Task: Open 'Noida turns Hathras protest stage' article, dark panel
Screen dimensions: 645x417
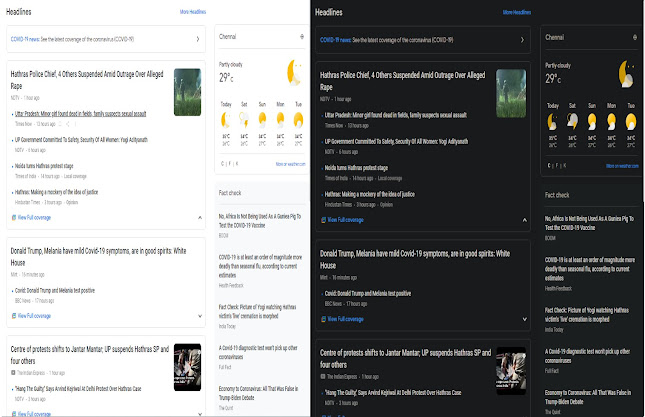Action: coord(356,168)
